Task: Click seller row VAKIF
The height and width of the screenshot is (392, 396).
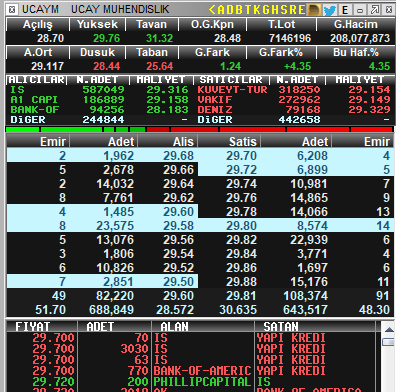Action: coord(294,100)
